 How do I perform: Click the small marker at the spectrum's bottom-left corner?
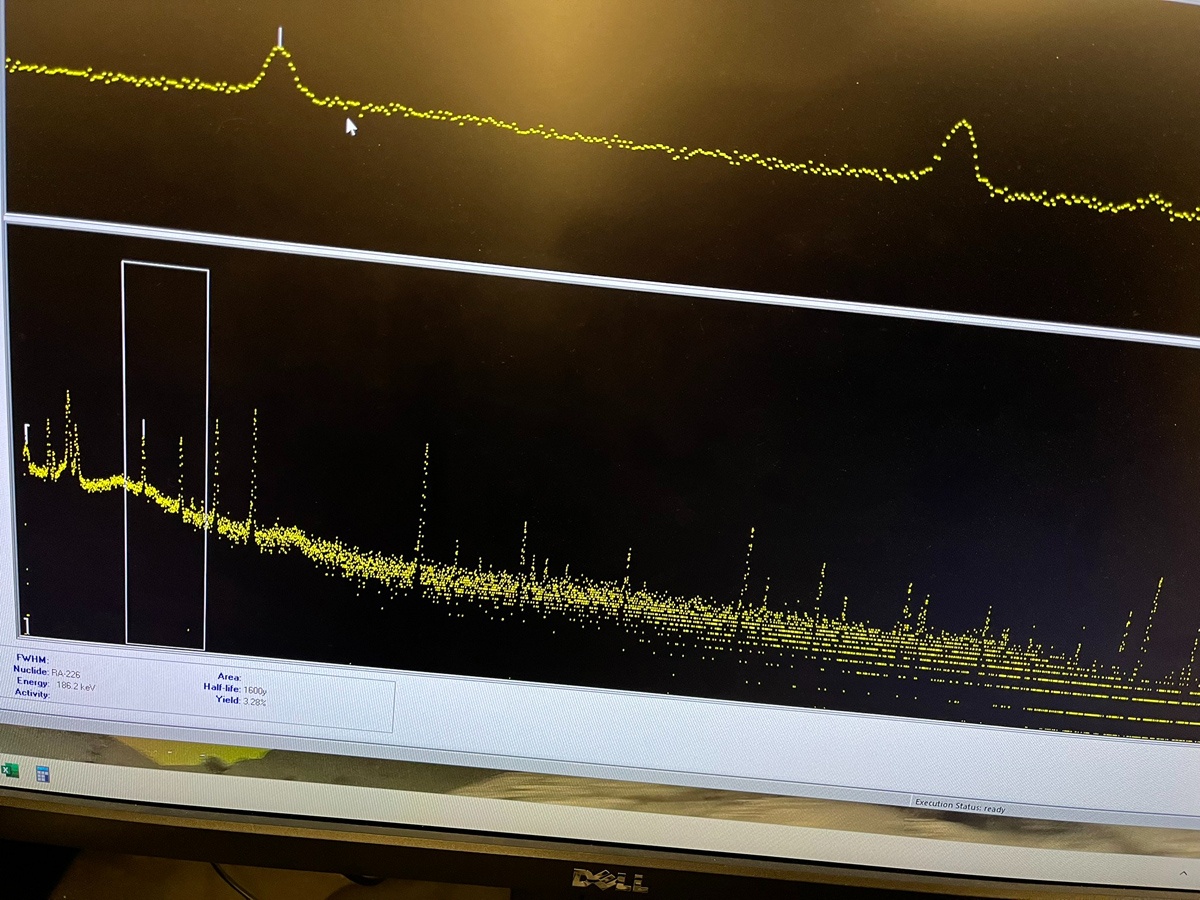click(x=27, y=623)
